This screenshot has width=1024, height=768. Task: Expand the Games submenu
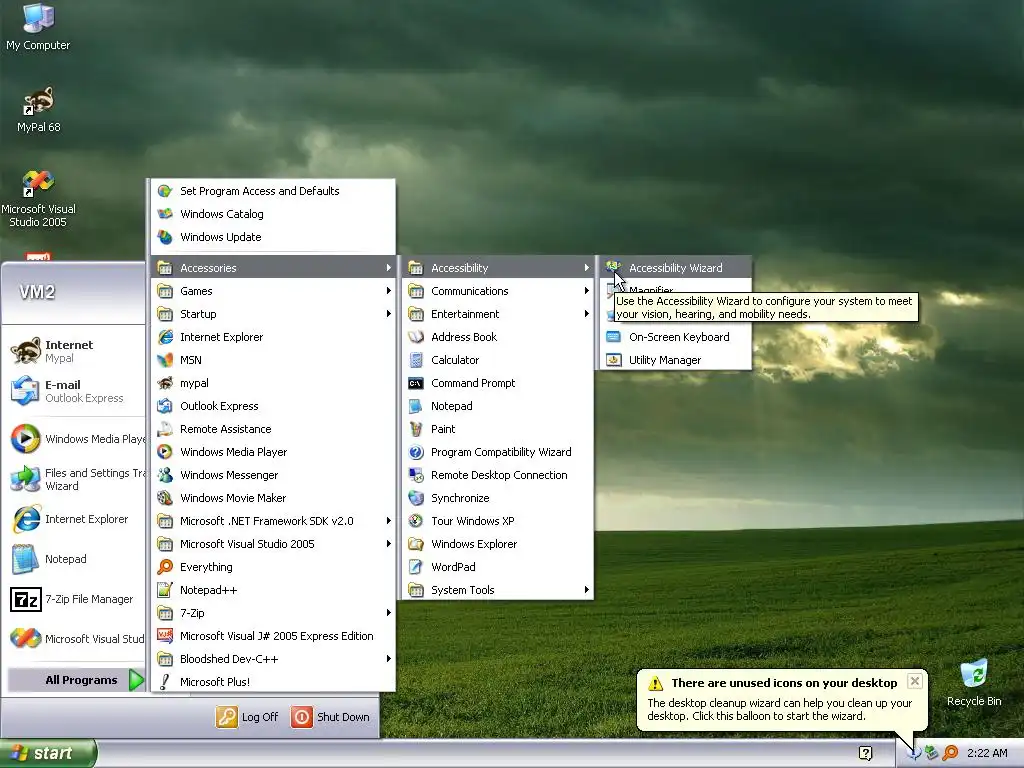coord(273,291)
